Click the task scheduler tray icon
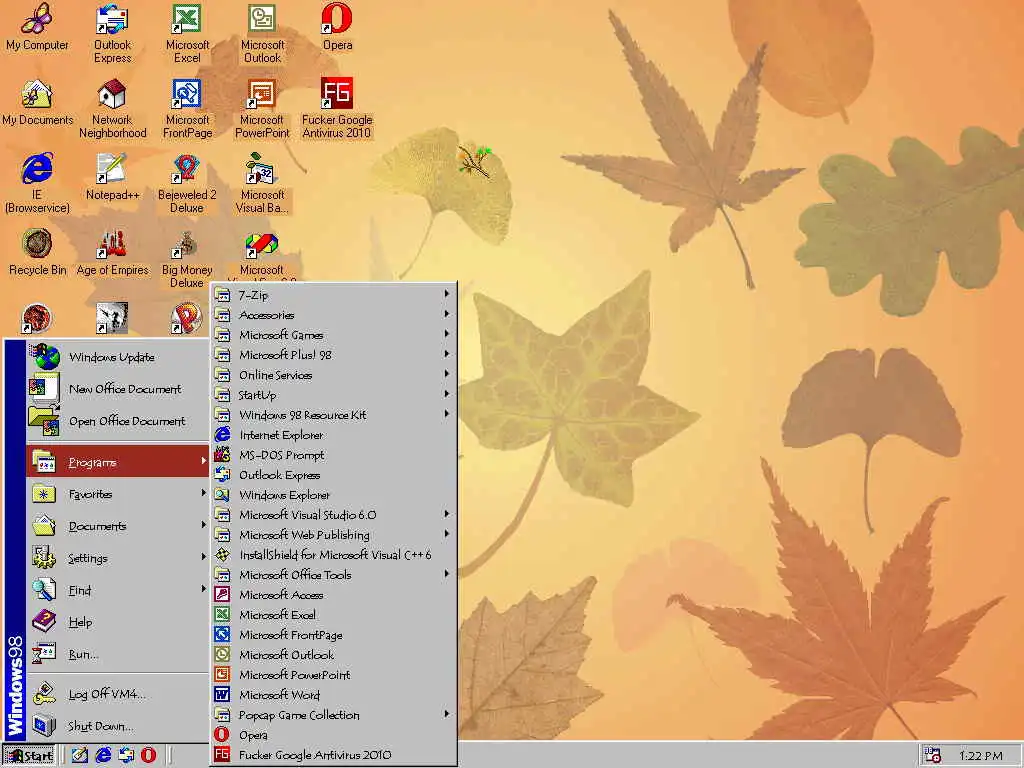This screenshot has height=768, width=1024. (x=933, y=756)
